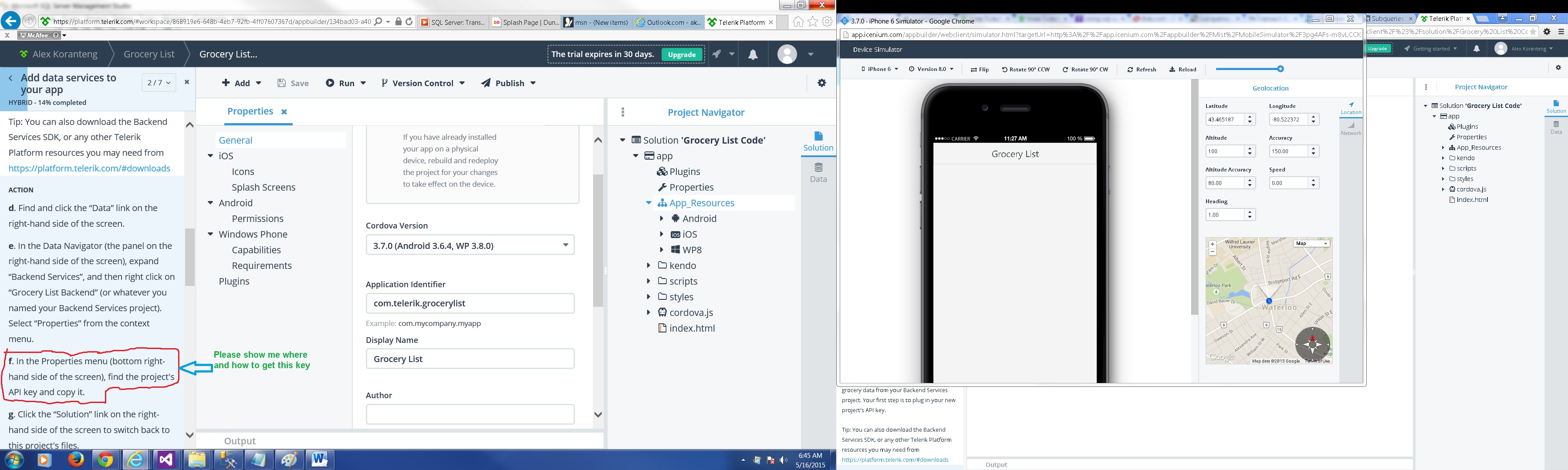Open the Cordova Version dropdown
Image resolution: width=1568 pixels, height=470 pixels.
pos(470,245)
